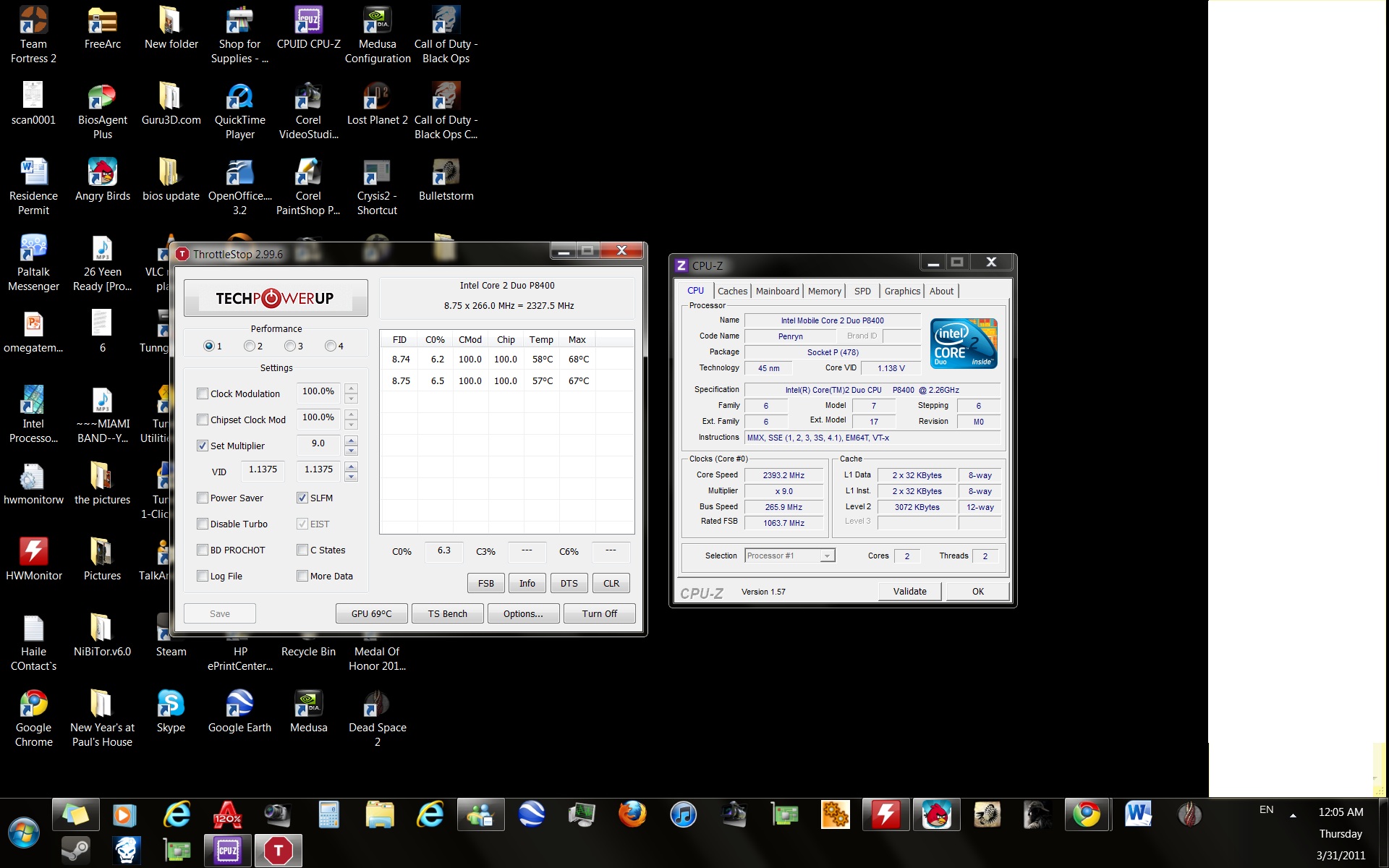1389x868 pixels.
Task: Click the taskbar clock showing 12:05 AM
Action: click(1341, 812)
